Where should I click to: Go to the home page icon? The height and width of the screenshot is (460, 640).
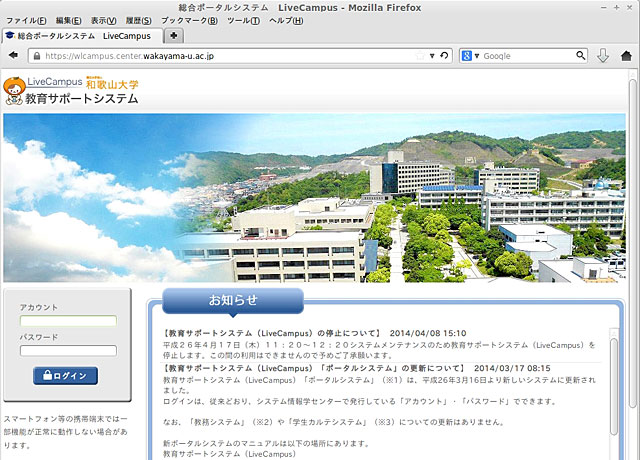click(x=626, y=56)
